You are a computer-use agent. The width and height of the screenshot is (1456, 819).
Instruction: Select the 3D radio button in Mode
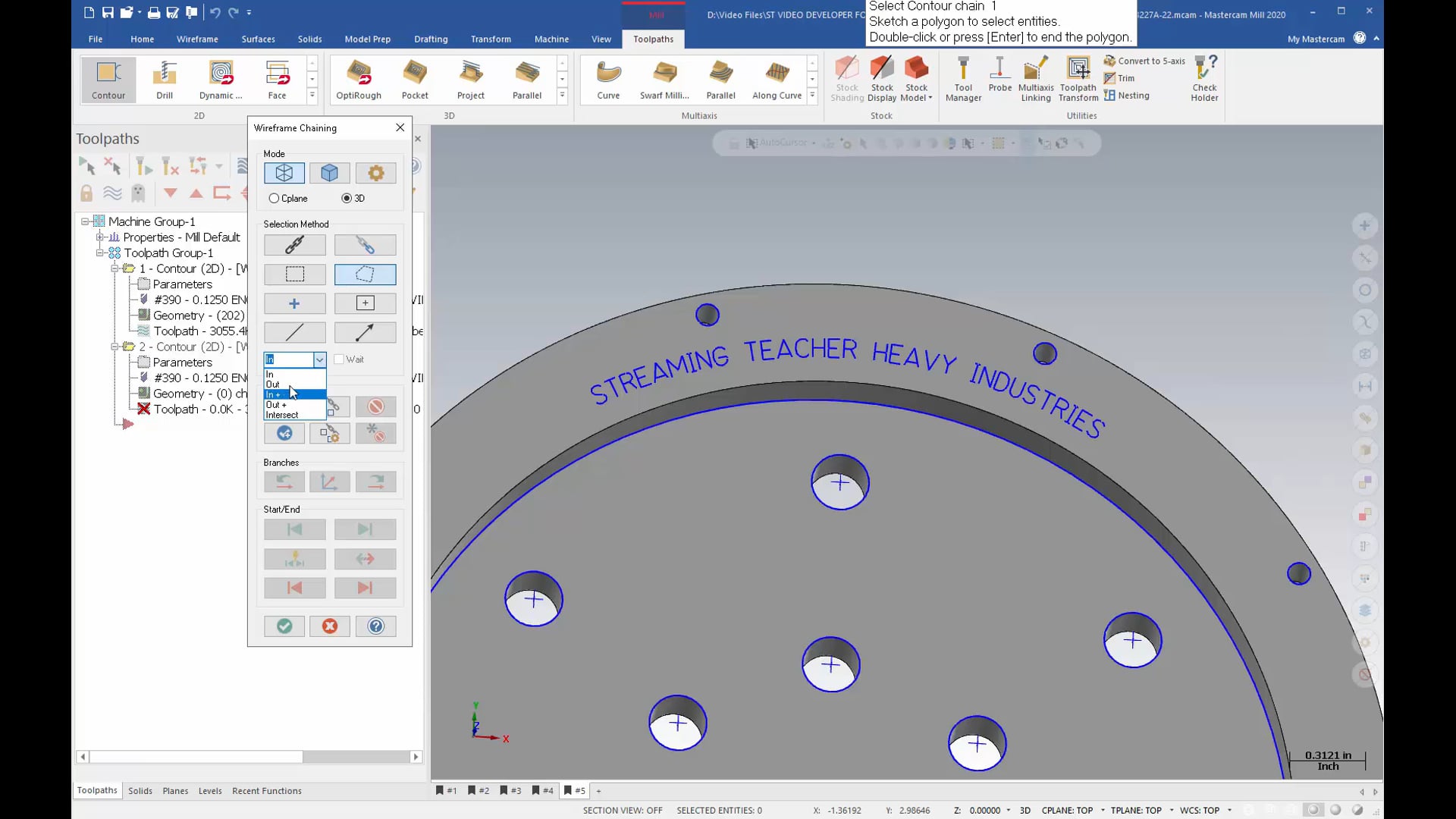(346, 198)
